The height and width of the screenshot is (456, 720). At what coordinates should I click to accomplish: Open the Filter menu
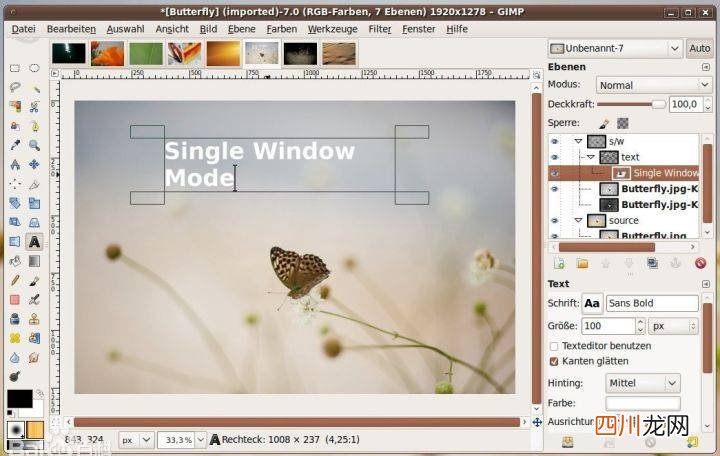(380, 29)
